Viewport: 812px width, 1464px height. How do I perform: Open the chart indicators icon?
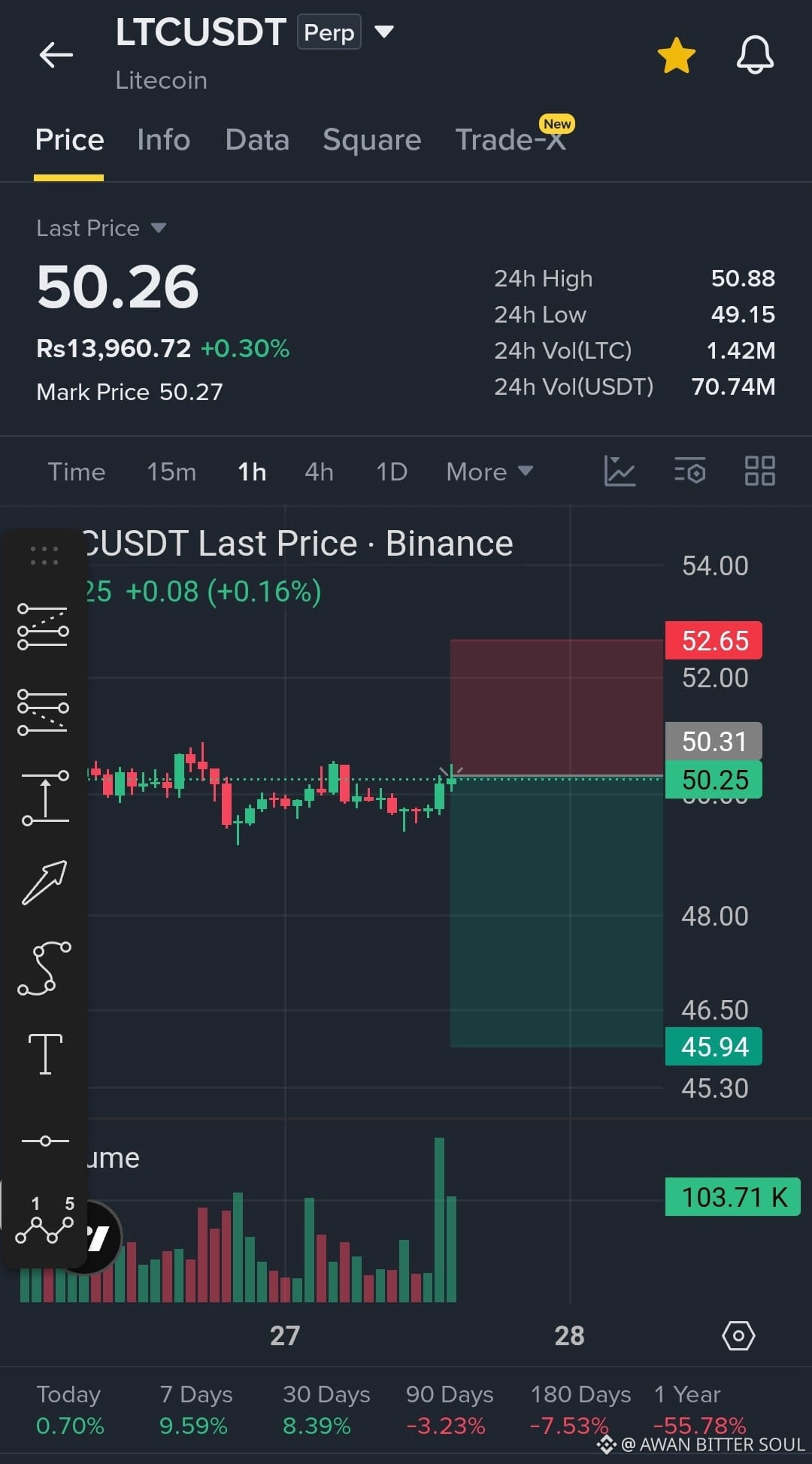tap(620, 471)
